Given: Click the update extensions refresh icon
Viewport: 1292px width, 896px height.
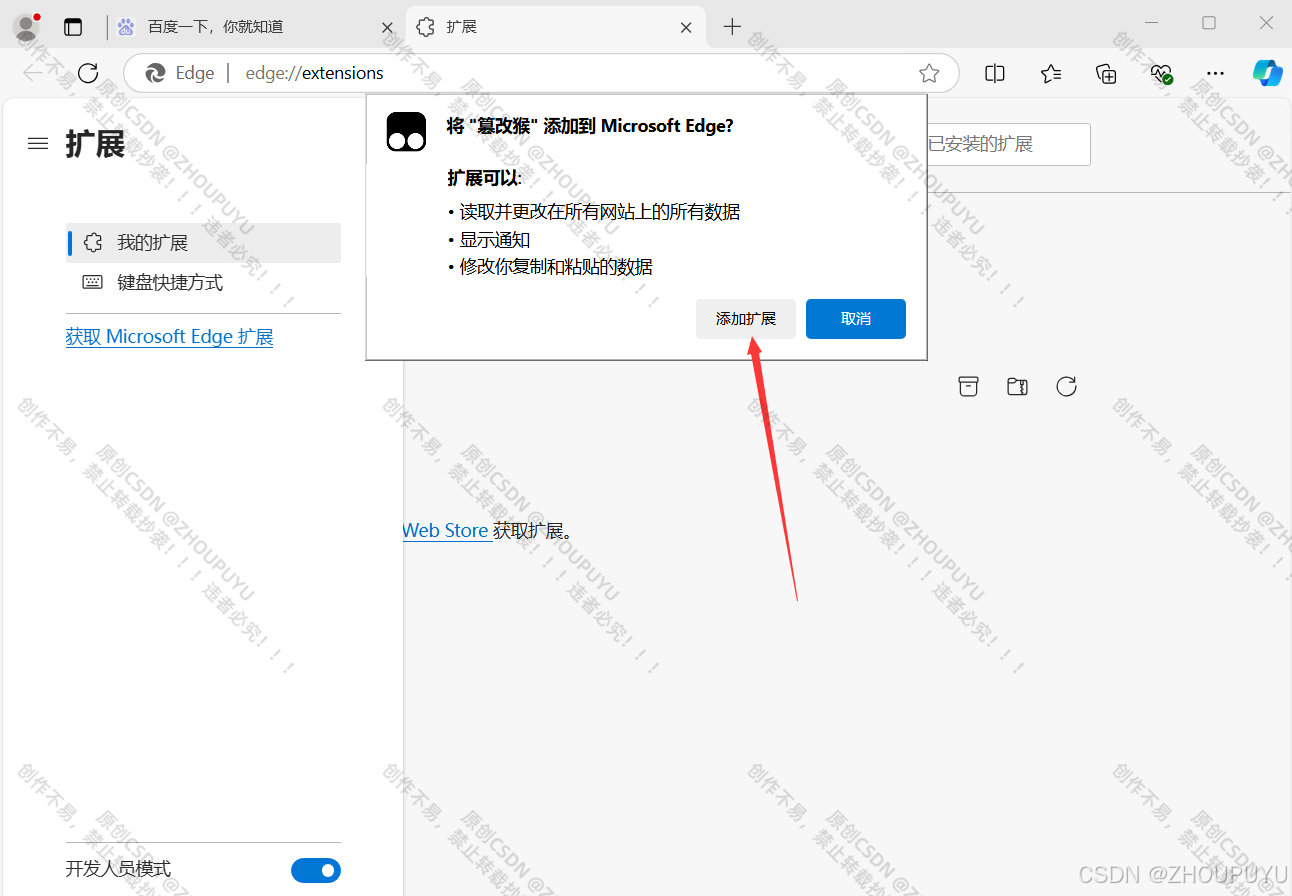Looking at the screenshot, I should (x=1066, y=387).
